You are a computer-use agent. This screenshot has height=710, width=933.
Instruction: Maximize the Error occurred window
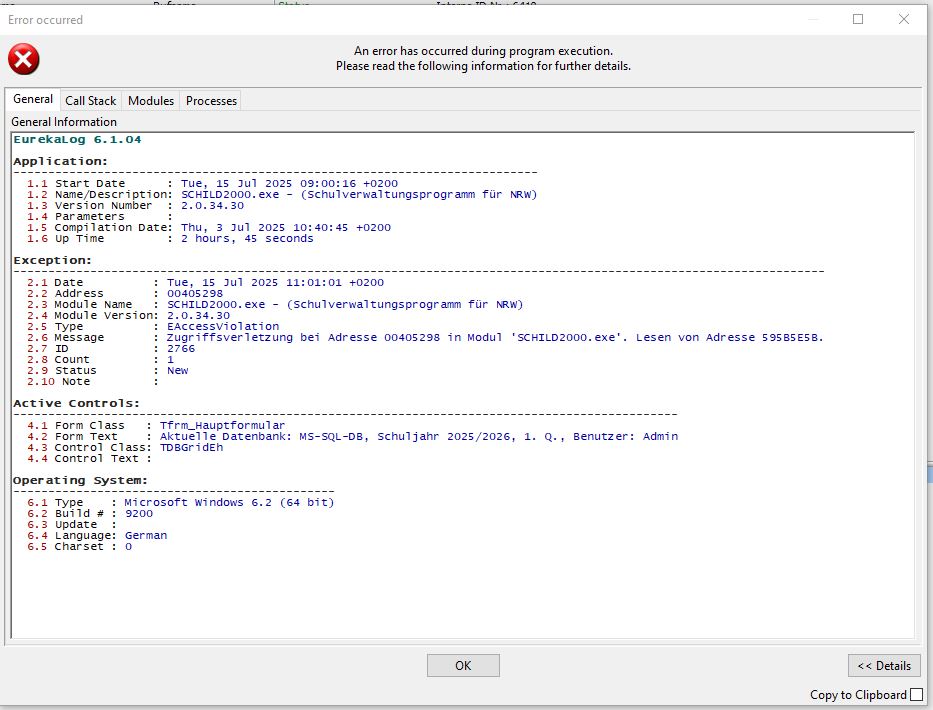858,20
